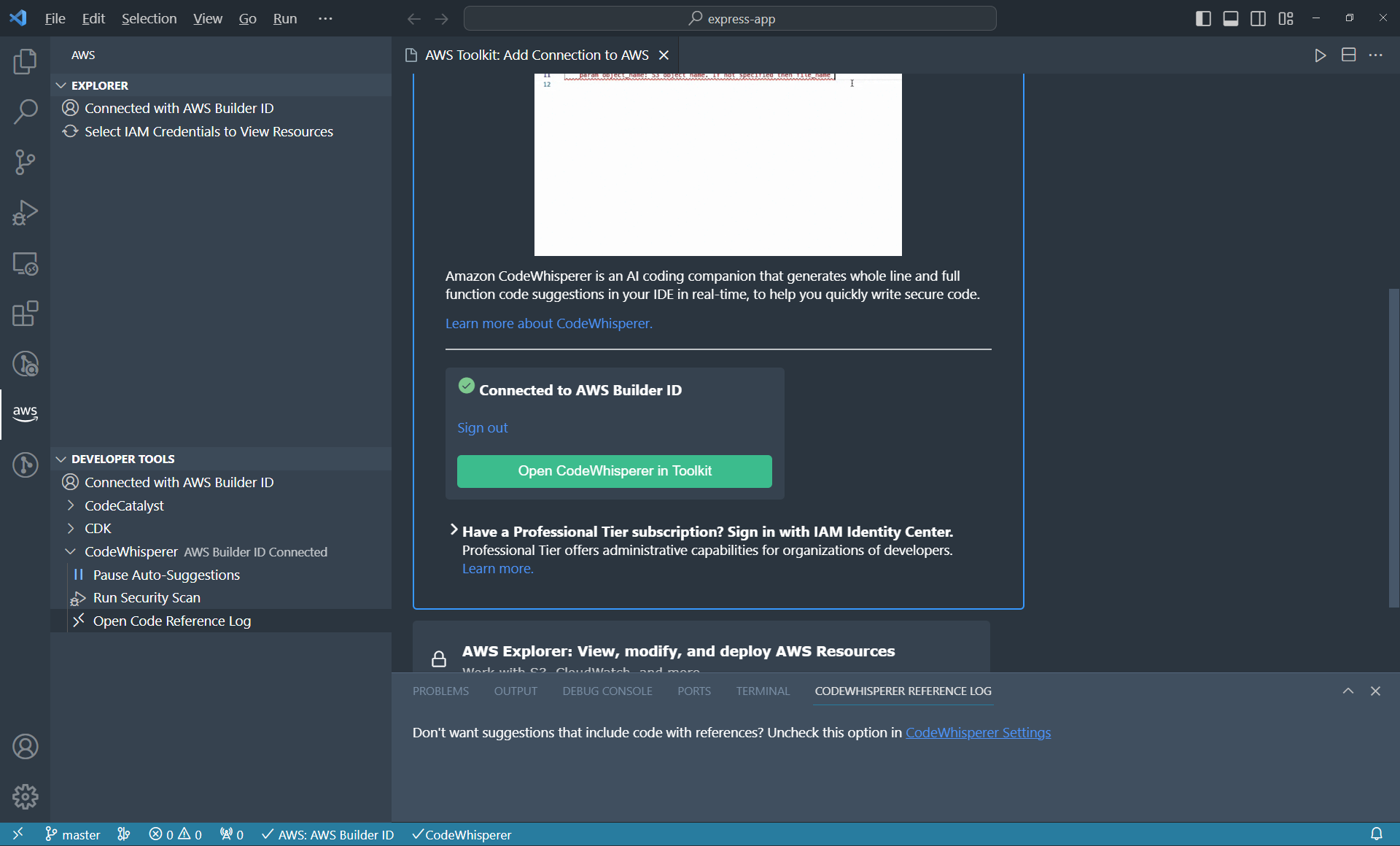Open the overflow menu ellipsis in menu bar

point(325,19)
